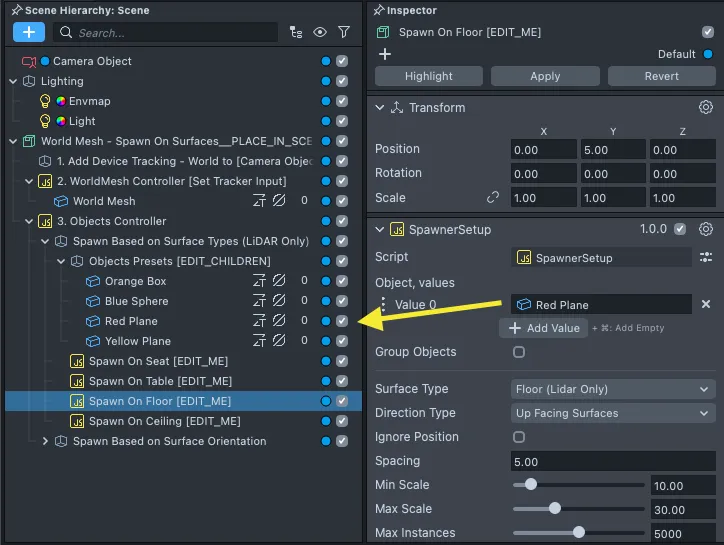724x545 pixels.
Task: Expand Spawn Based on Surface Orientation
Action: click(45, 441)
